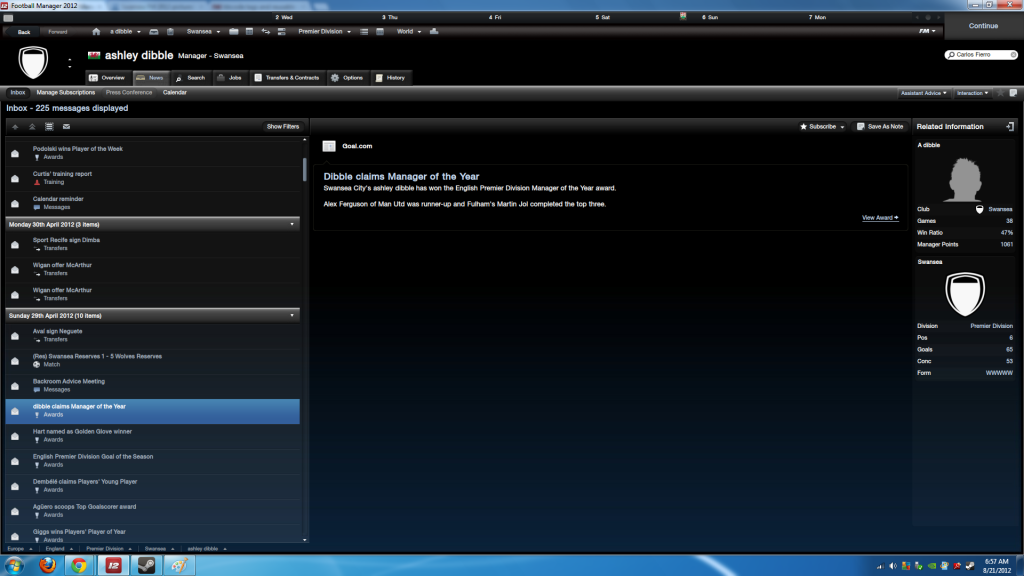Click the notes icon at far right of tab bar
The height and width of the screenshot is (576, 1024).
1014,93
